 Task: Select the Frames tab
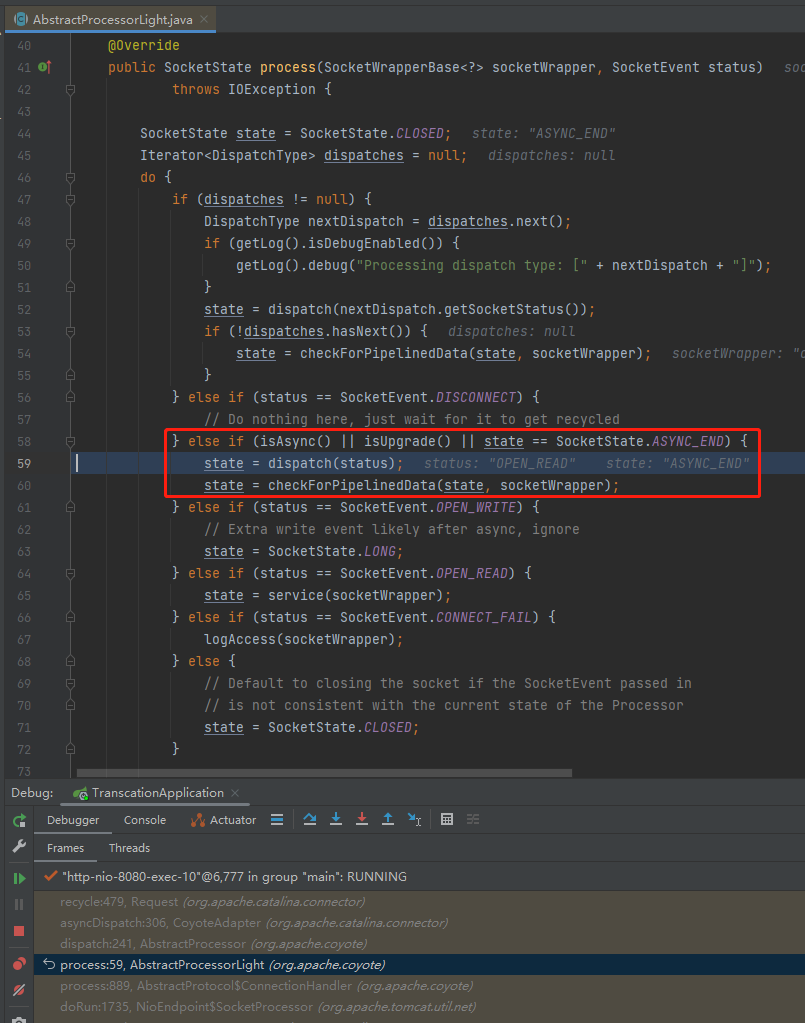pyautogui.click(x=65, y=848)
